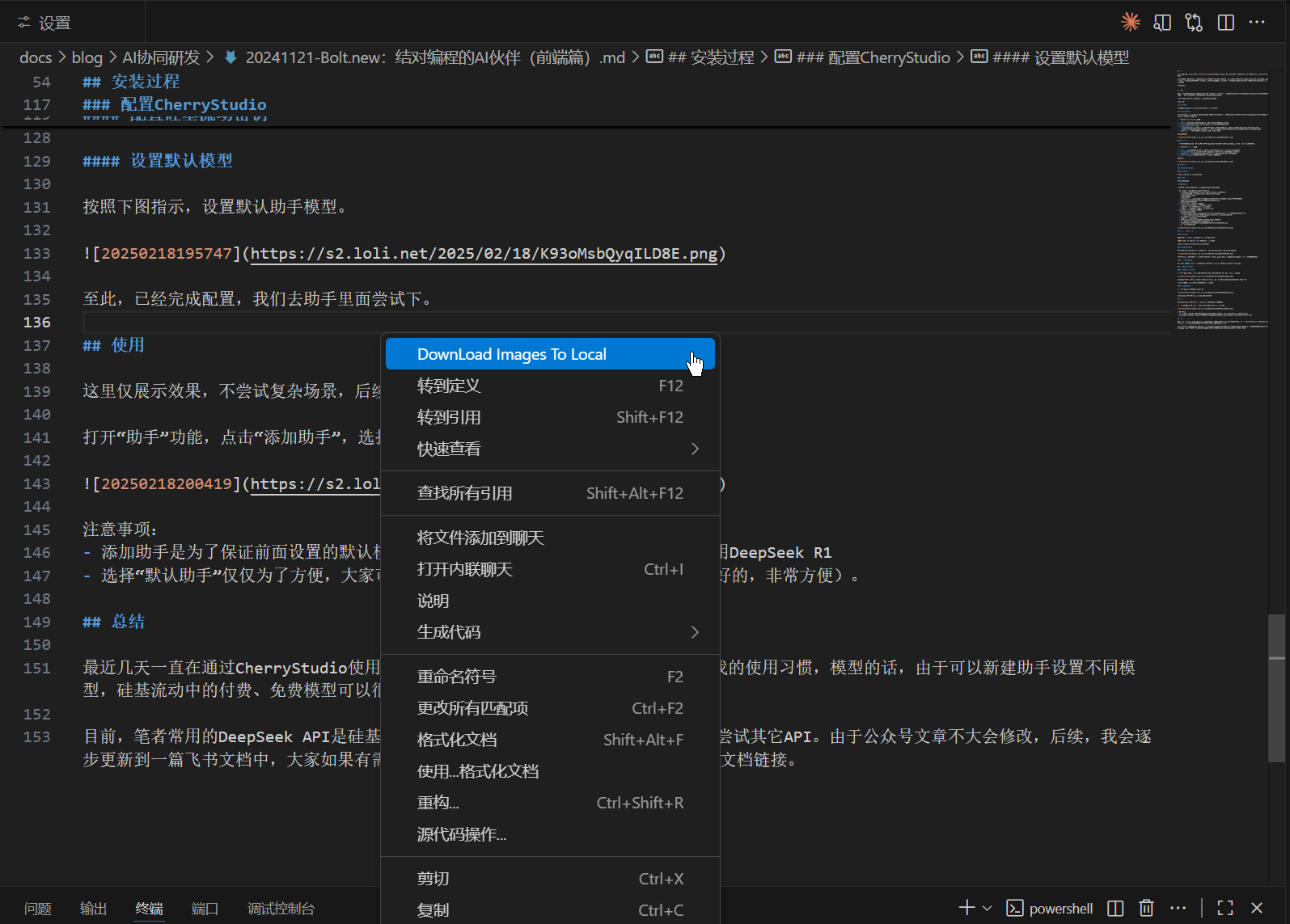The width and height of the screenshot is (1290, 924).
Task: Expand the 生成代码 submenu
Action: pyautogui.click(x=695, y=632)
